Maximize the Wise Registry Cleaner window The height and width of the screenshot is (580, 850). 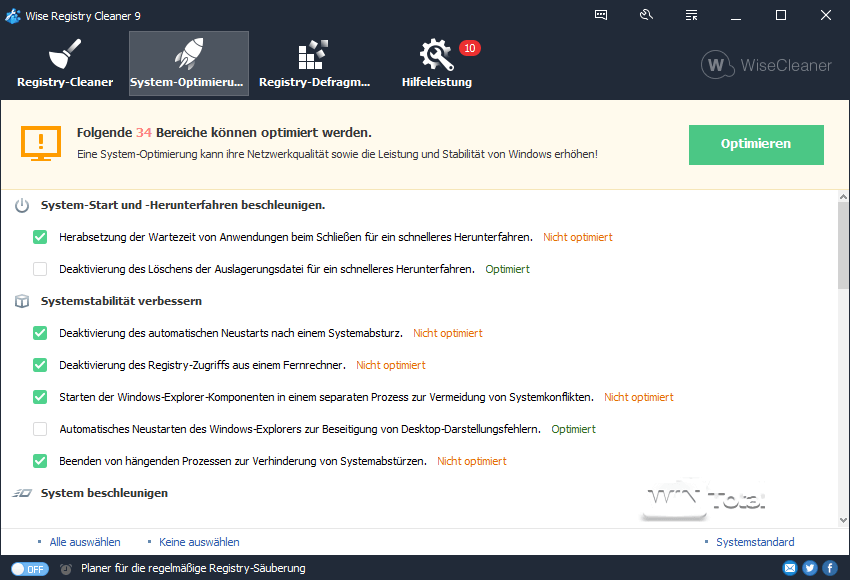(781, 15)
